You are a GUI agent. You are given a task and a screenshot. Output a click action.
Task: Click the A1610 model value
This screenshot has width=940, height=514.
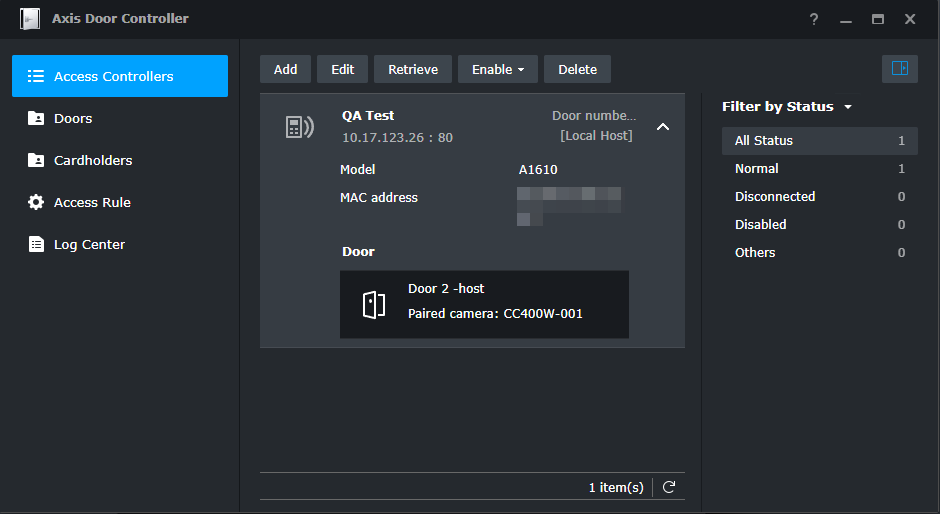point(538,170)
